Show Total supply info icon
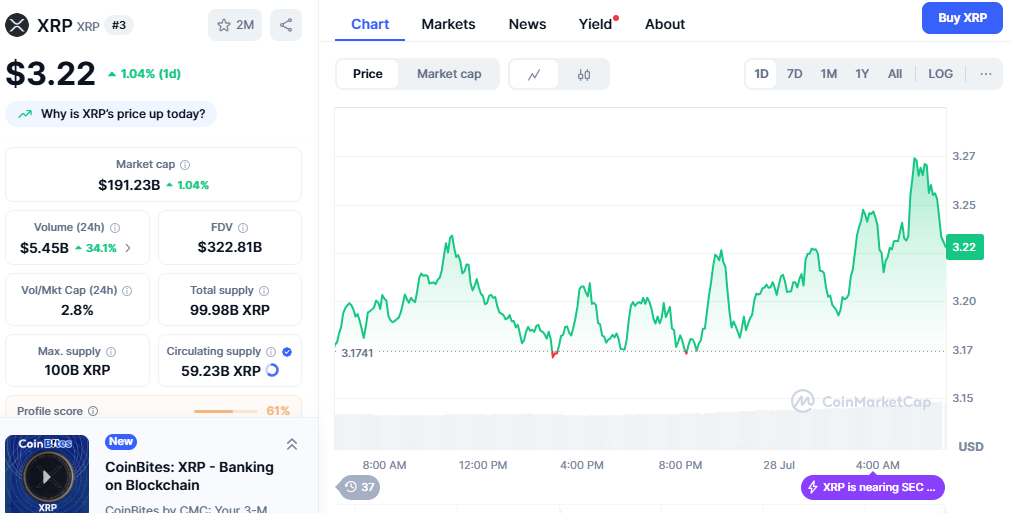 (x=264, y=291)
